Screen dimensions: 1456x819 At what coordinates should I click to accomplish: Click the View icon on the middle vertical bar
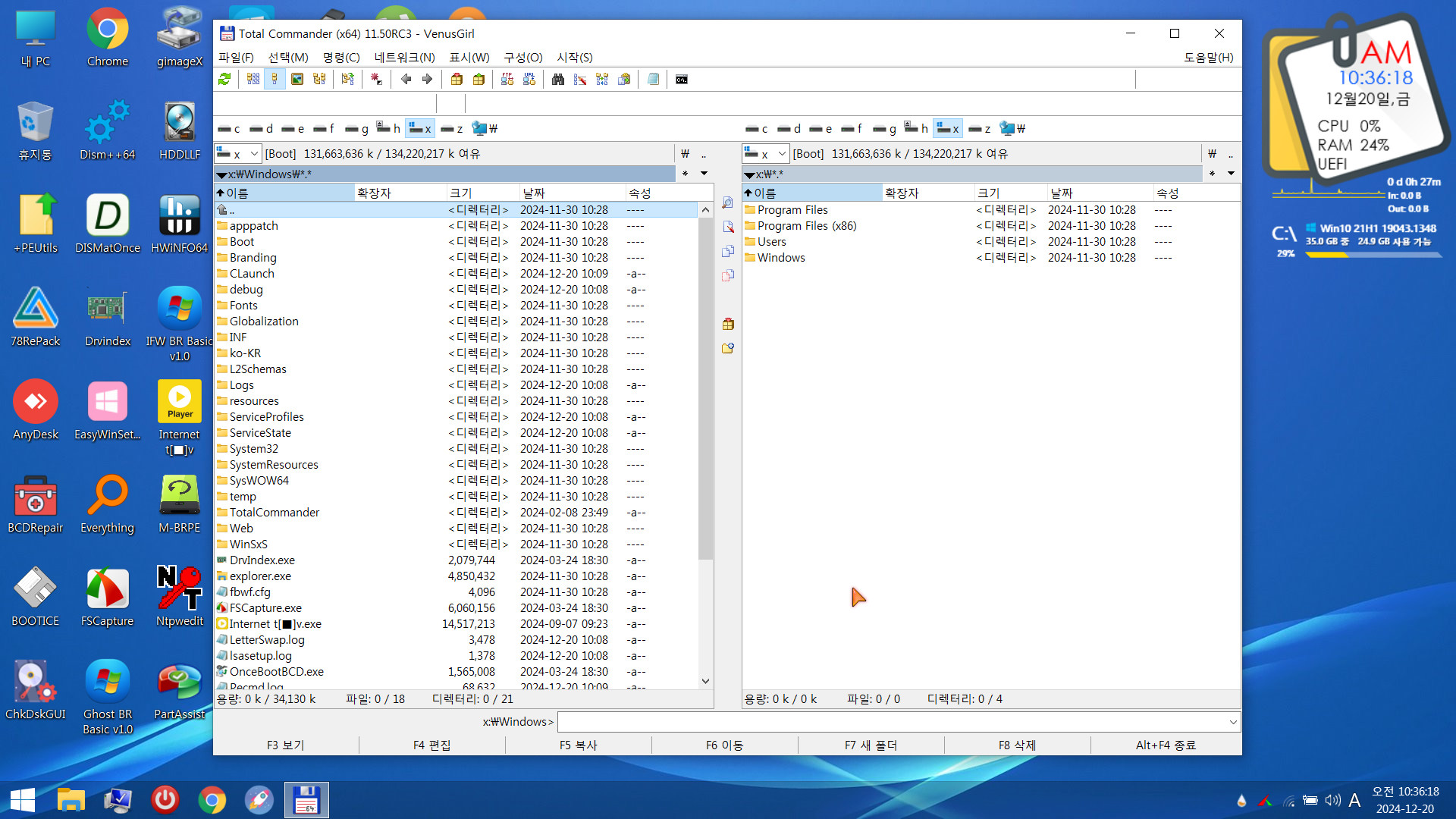(x=728, y=202)
